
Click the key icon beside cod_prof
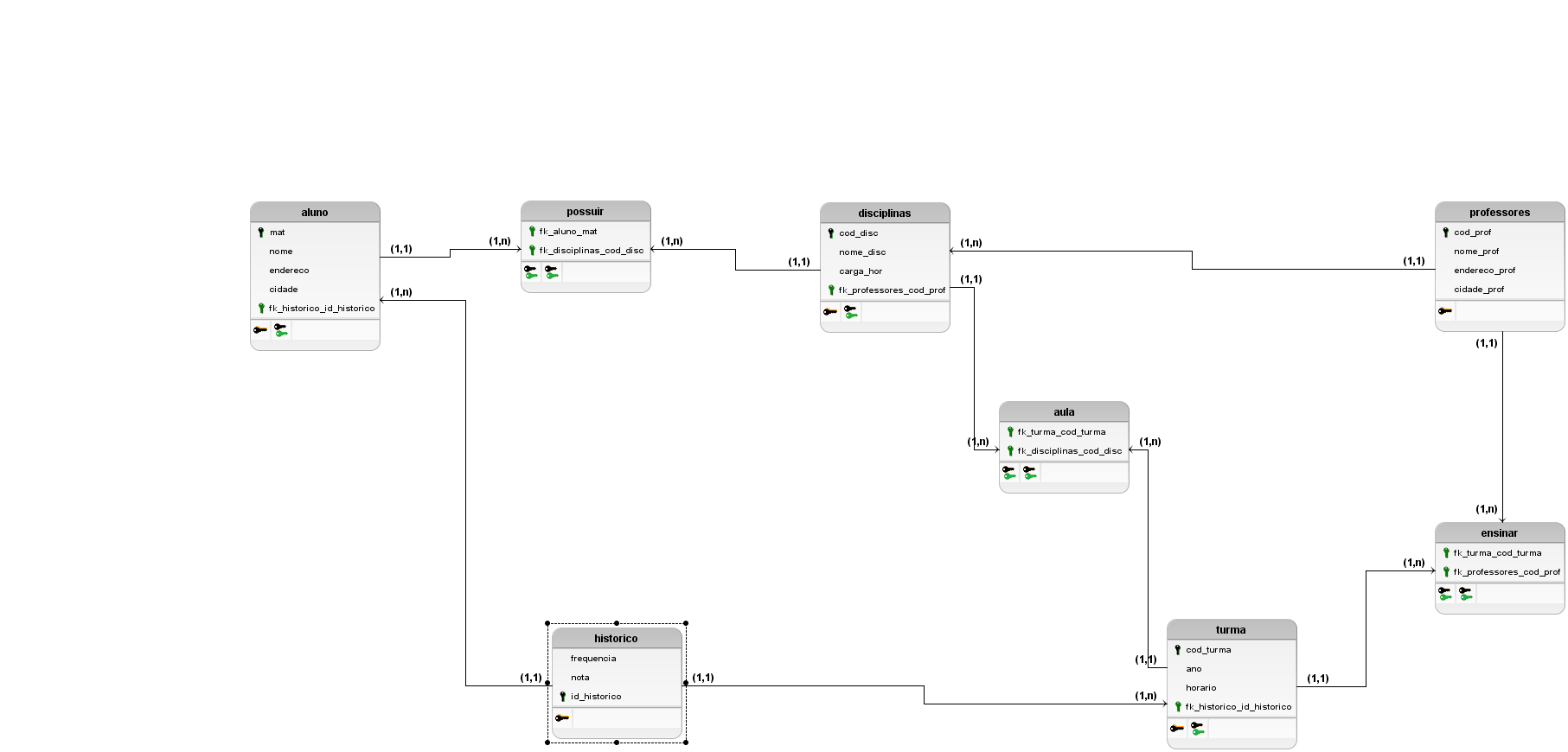1446,233
